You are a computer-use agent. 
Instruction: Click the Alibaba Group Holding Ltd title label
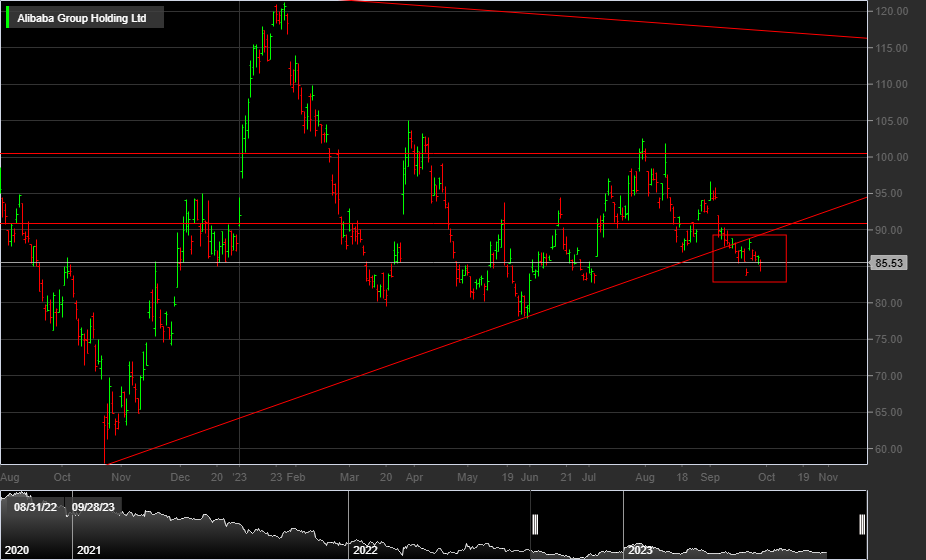(81, 18)
